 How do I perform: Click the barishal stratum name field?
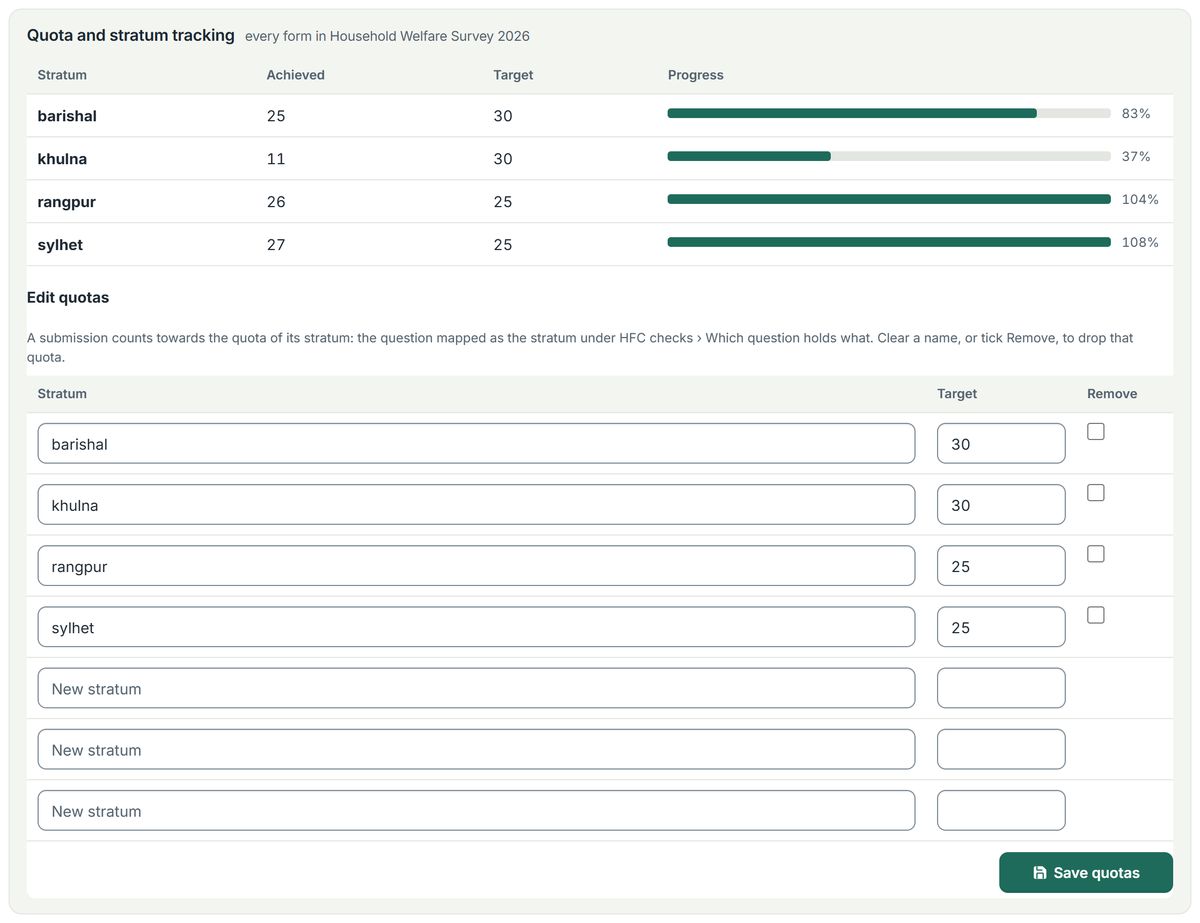click(x=476, y=444)
